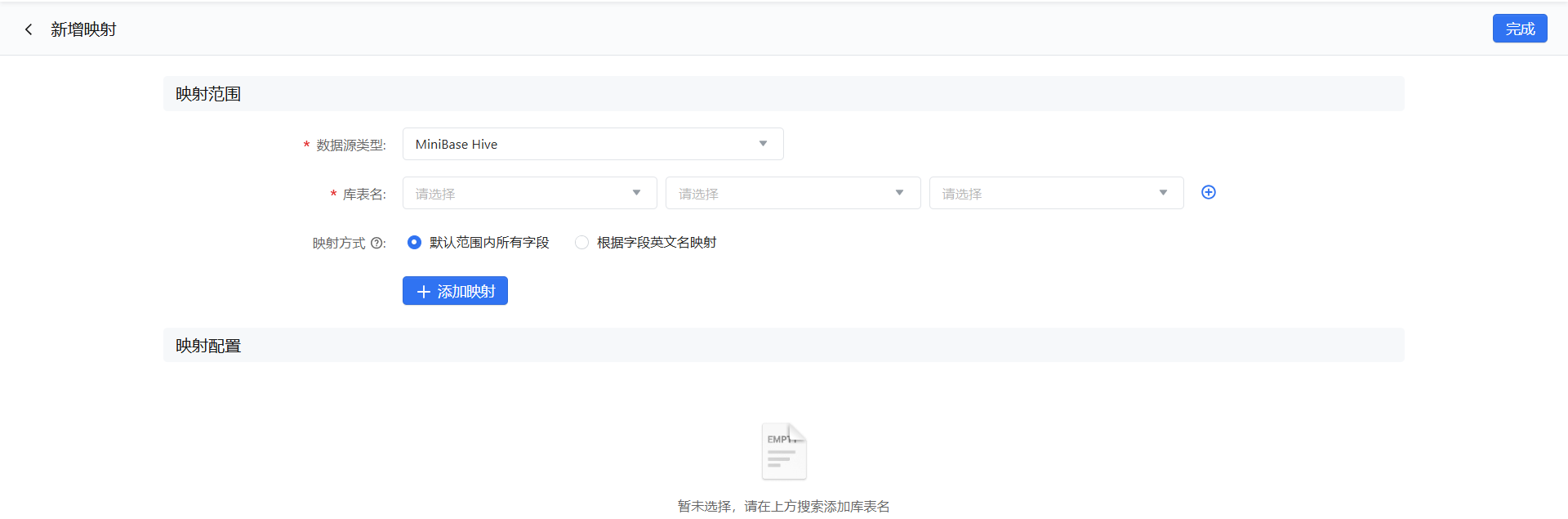Open the third 库表名 请选择 dropdown

pos(1057,193)
